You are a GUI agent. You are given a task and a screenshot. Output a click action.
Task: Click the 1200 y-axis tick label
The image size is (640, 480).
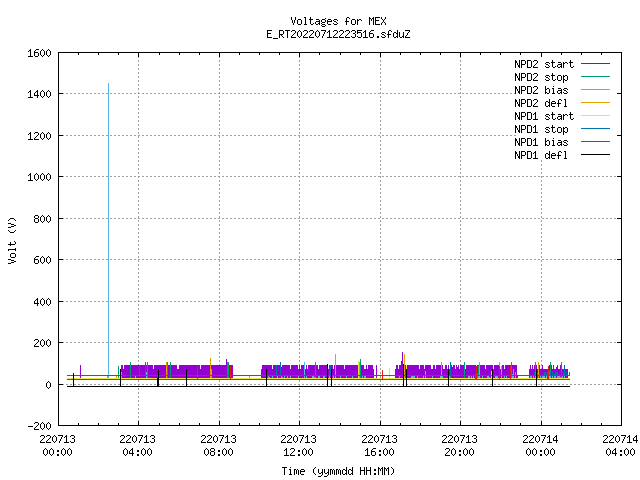click(x=39, y=136)
